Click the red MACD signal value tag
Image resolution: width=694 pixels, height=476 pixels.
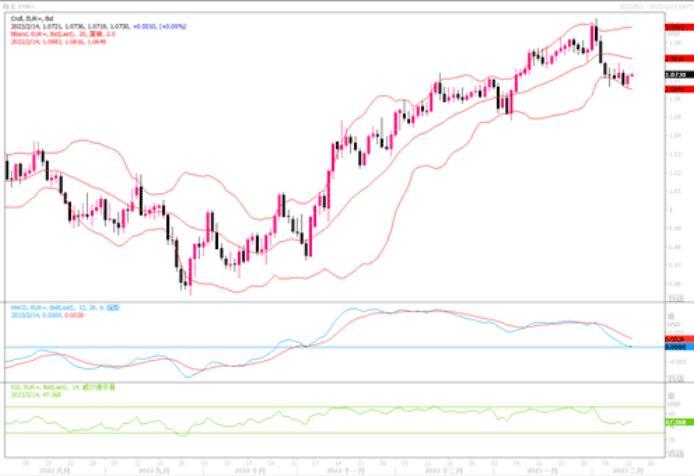(x=675, y=339)
